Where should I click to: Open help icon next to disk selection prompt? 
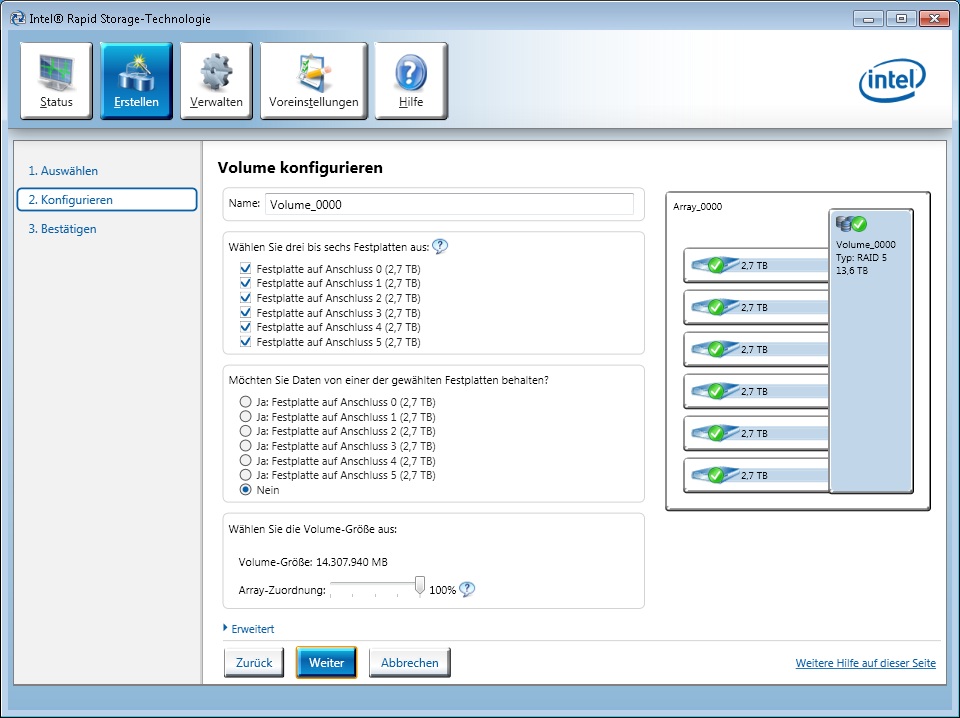(440, 247)
